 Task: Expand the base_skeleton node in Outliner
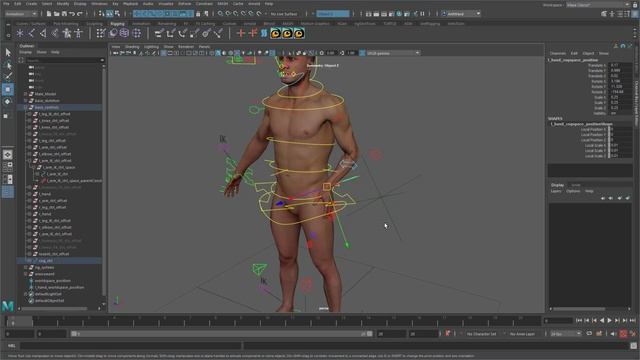point(26,100)
